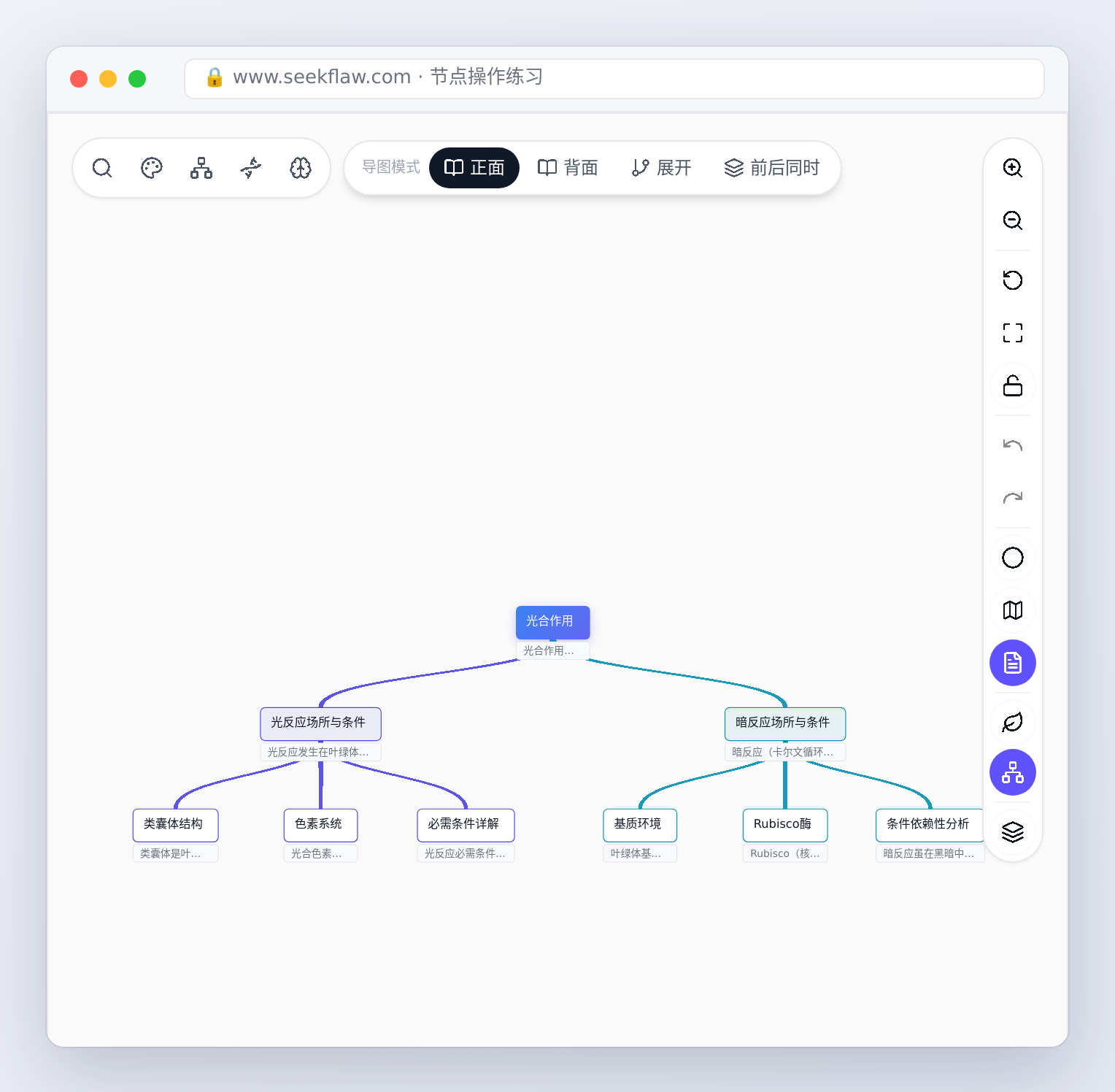Zoom in with the magnifier plus icon
This screenshot has width=1115, height=1092.
tap(1013, 168)
